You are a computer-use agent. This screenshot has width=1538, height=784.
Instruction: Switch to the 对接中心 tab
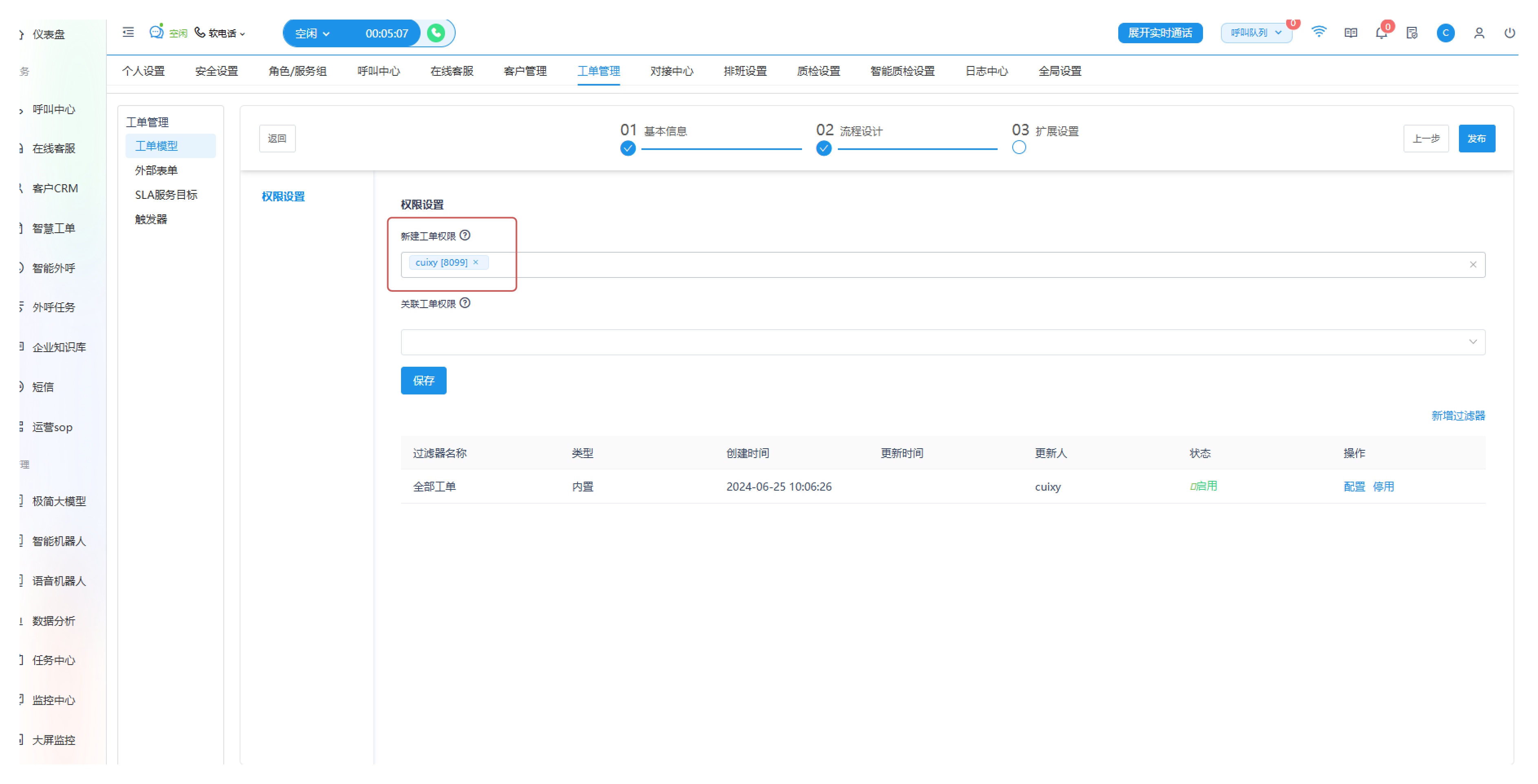(x=672, y=71)
